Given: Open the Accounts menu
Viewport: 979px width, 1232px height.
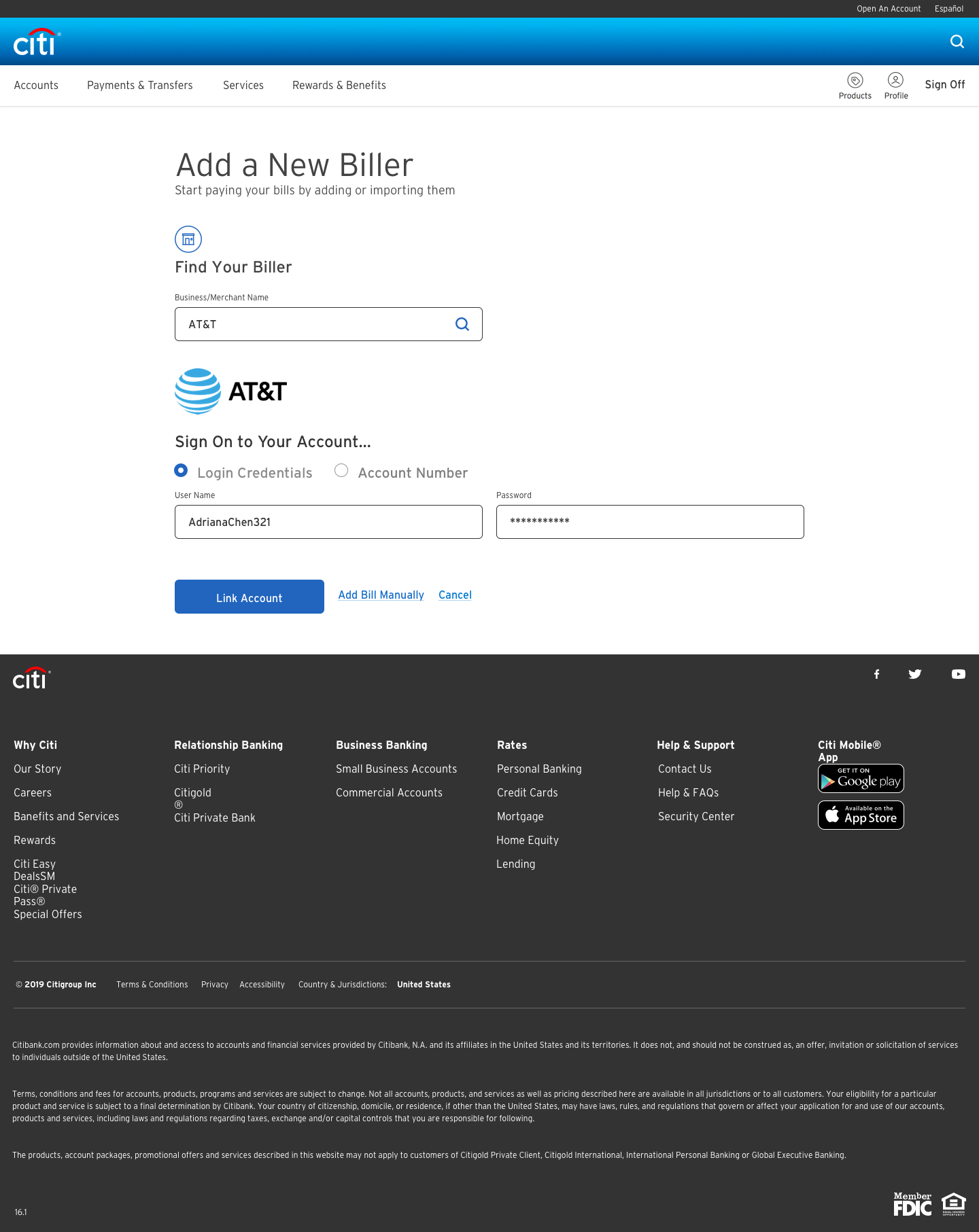Looking at the screenshot, I should [x=36, y=85].
